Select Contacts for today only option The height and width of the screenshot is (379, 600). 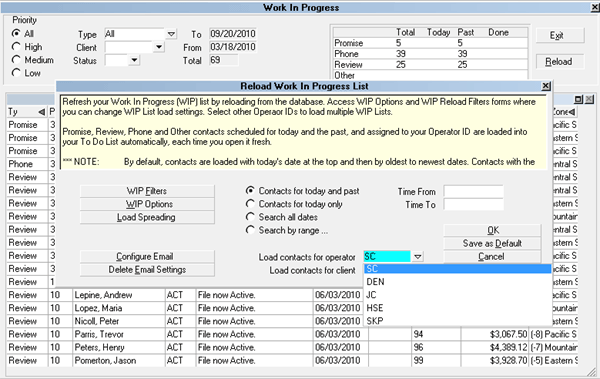[250, 204]
